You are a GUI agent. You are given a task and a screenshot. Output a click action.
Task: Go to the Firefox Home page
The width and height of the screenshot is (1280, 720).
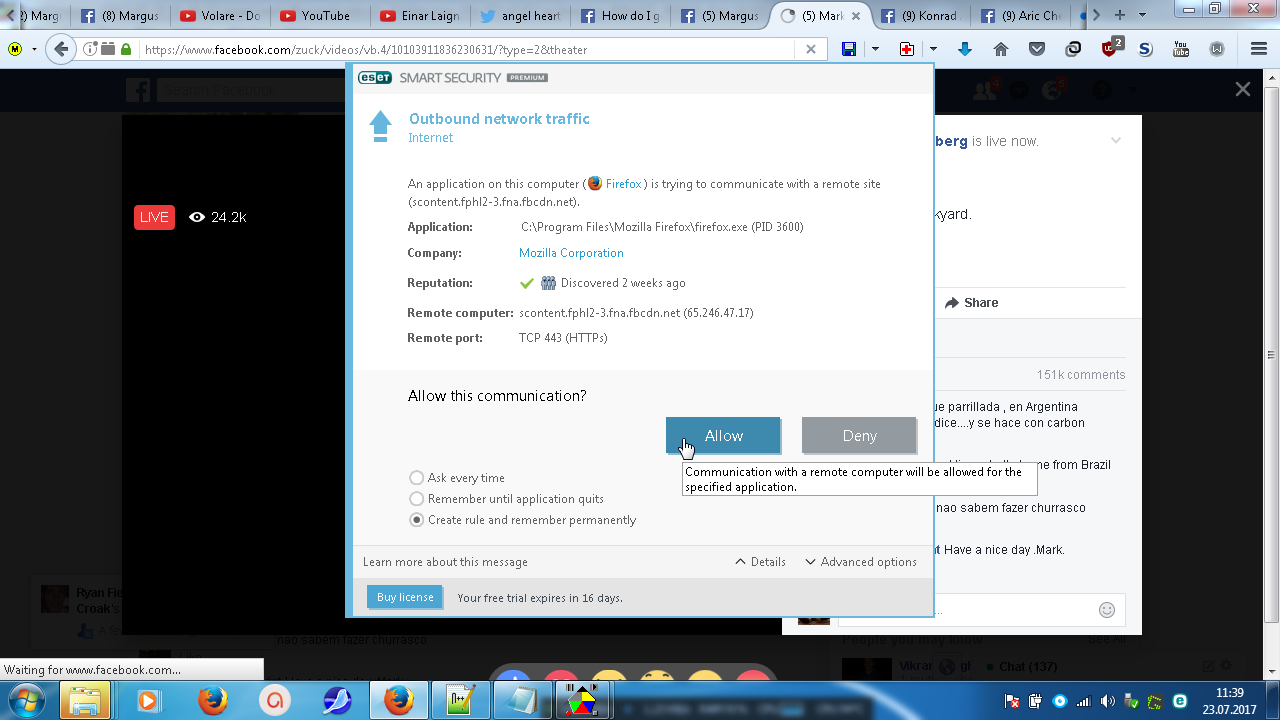coord(1001,49)
